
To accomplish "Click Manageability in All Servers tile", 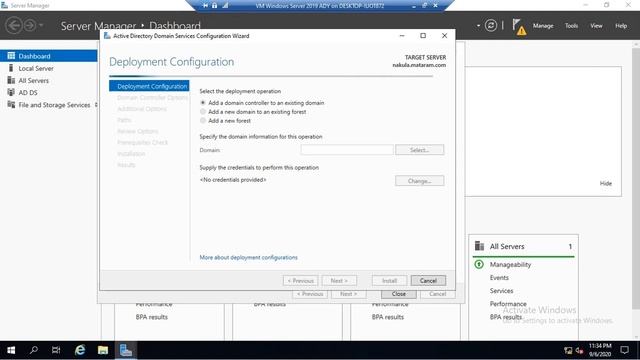I will click(x=510, y=264).
